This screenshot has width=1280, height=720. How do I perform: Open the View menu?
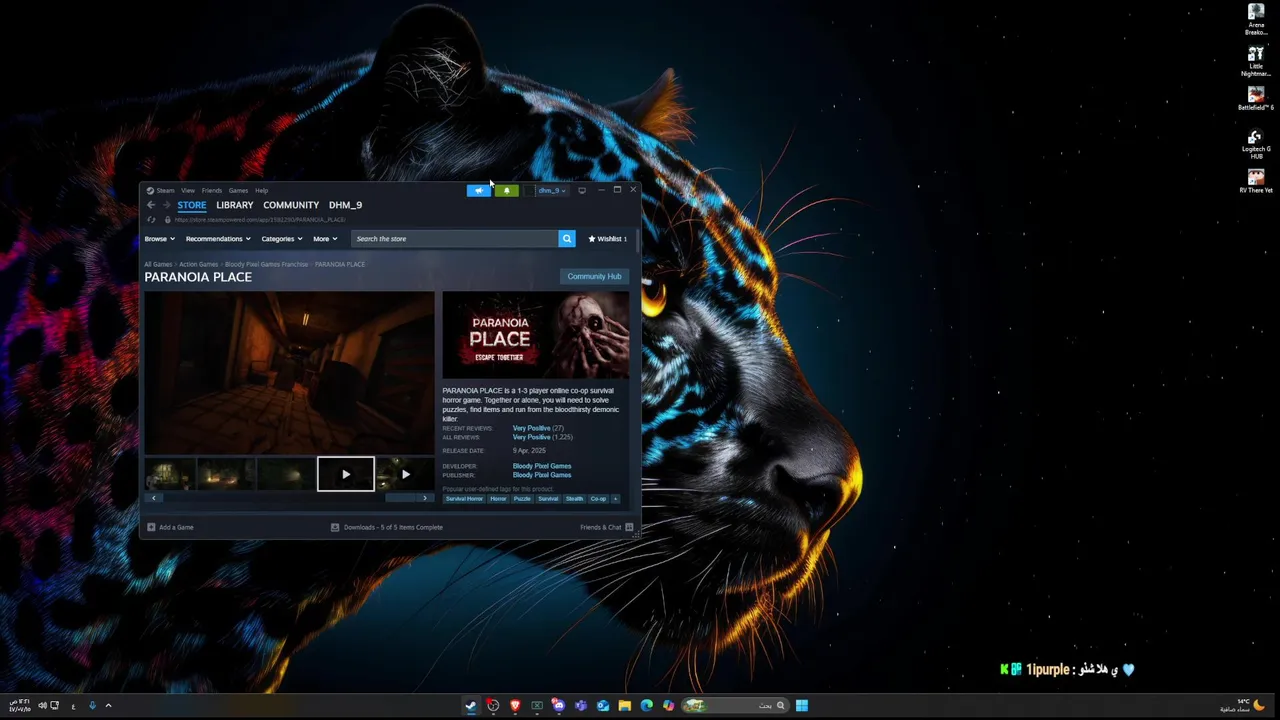[x=188, y=190]
